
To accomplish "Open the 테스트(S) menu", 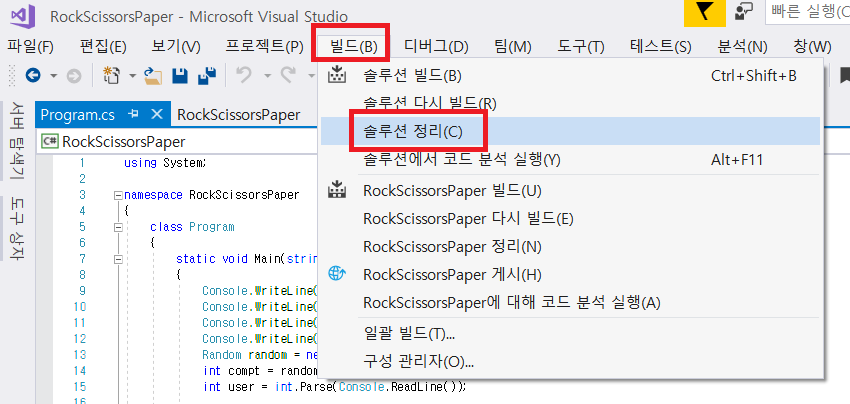I will (x=661, y=47).
